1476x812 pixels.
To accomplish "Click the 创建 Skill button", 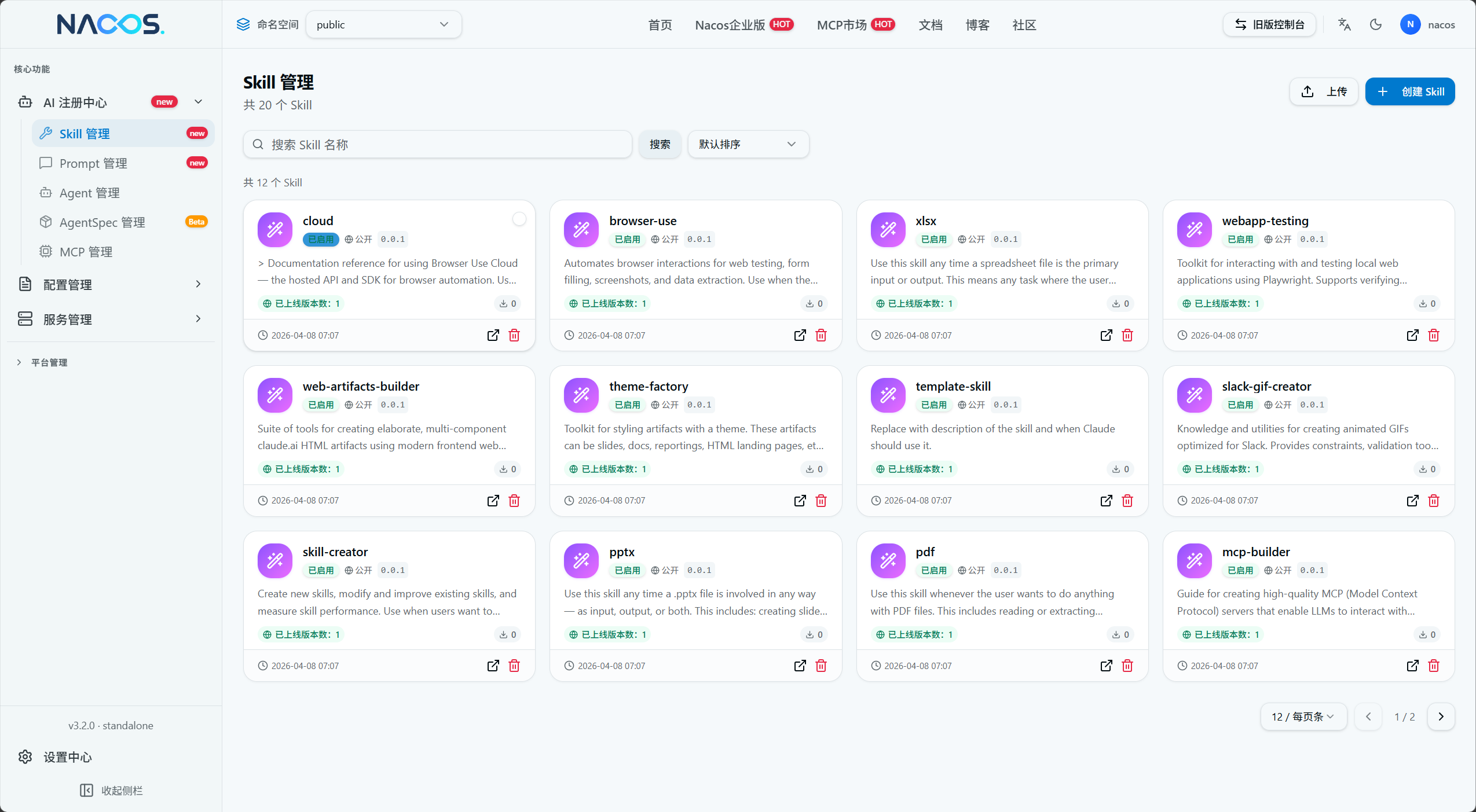I will (x=1410, y=91).
